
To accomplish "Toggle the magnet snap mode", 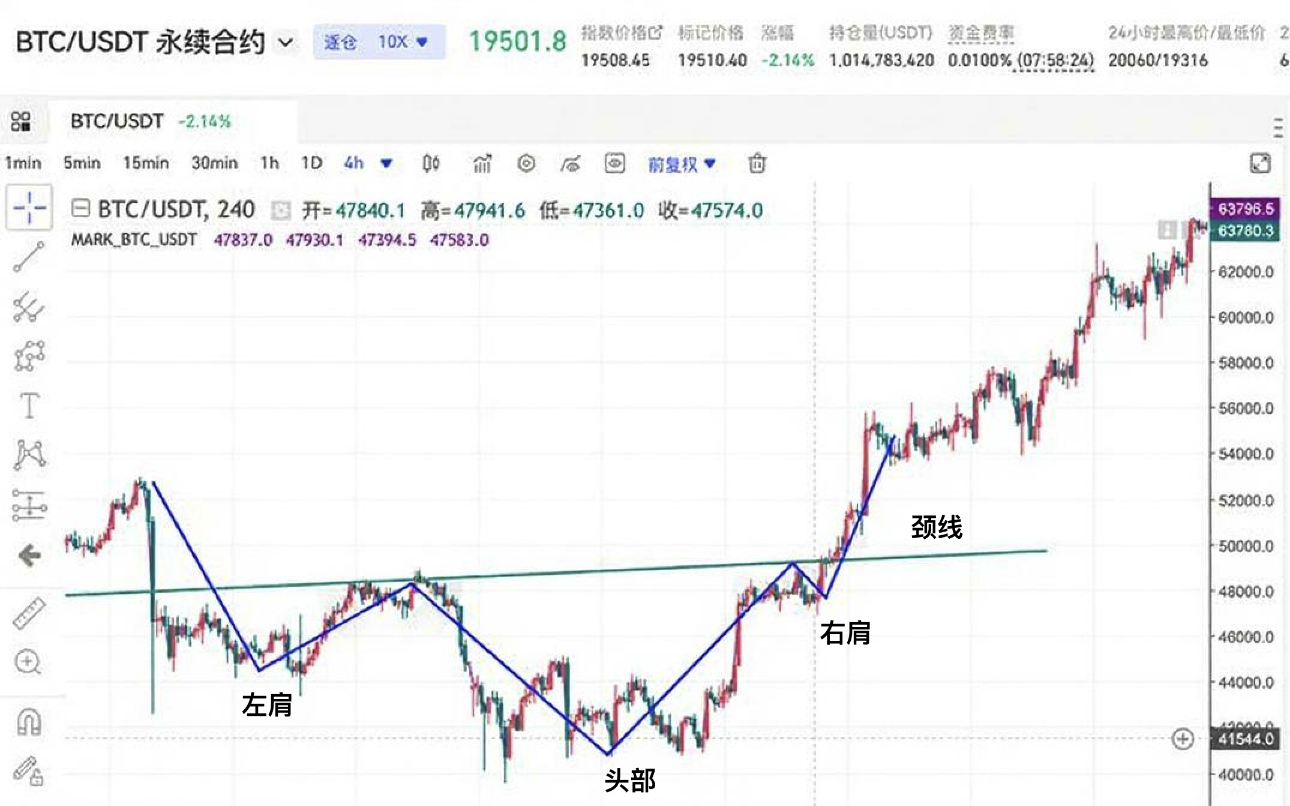I will [x=30, y=720].
